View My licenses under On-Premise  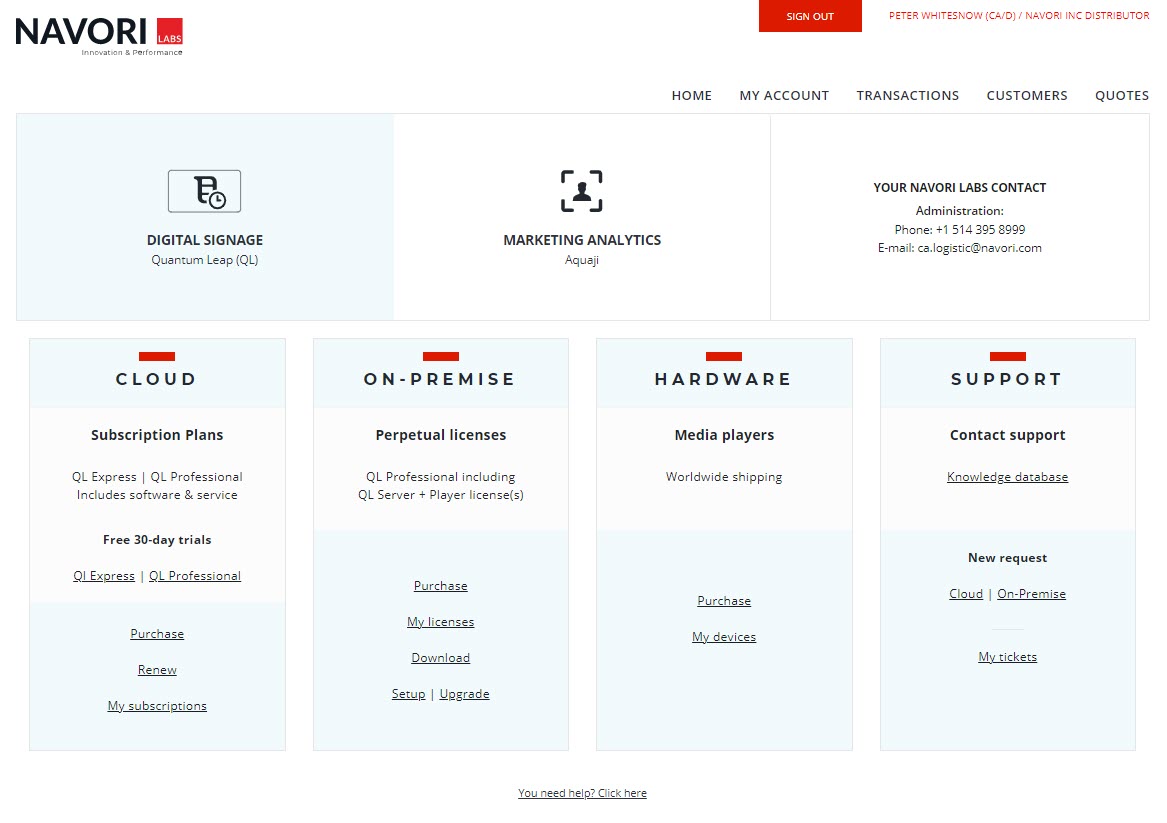[440, 622]
